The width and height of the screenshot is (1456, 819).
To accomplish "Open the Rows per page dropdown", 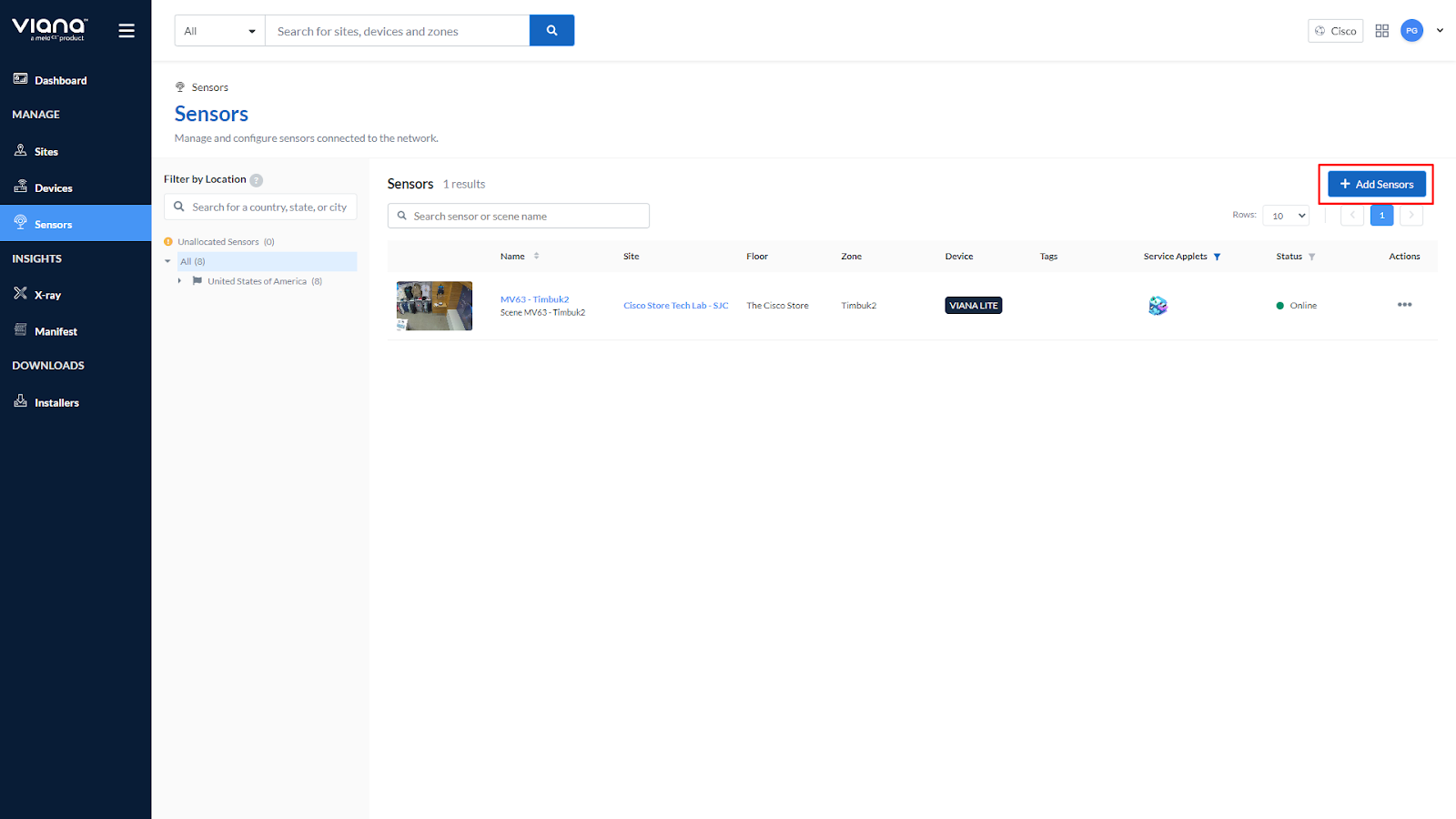I will (1286, 216).
